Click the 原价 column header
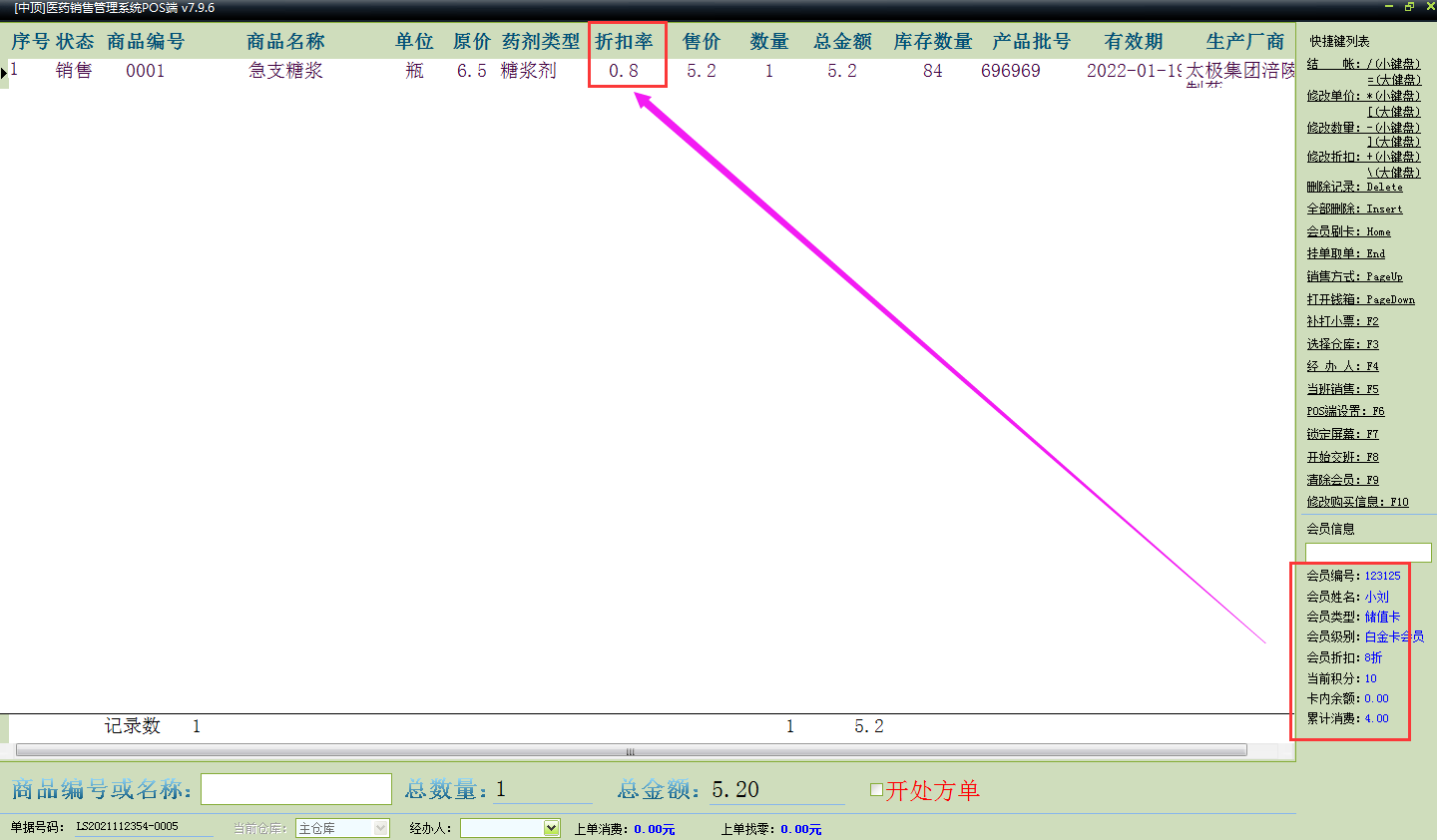The width and height of the screenshot is (1437, 840). (x=472, y=42)
